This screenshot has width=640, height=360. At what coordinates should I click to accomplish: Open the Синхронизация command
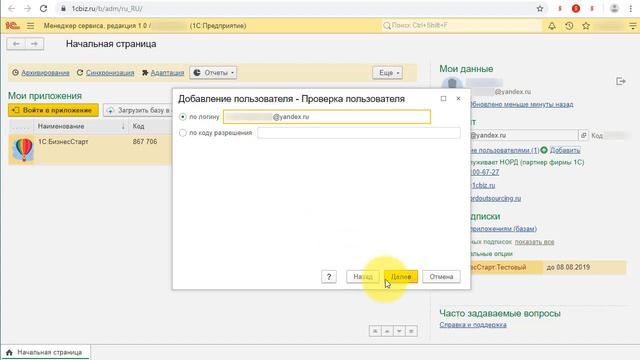(x=110, y=73)
